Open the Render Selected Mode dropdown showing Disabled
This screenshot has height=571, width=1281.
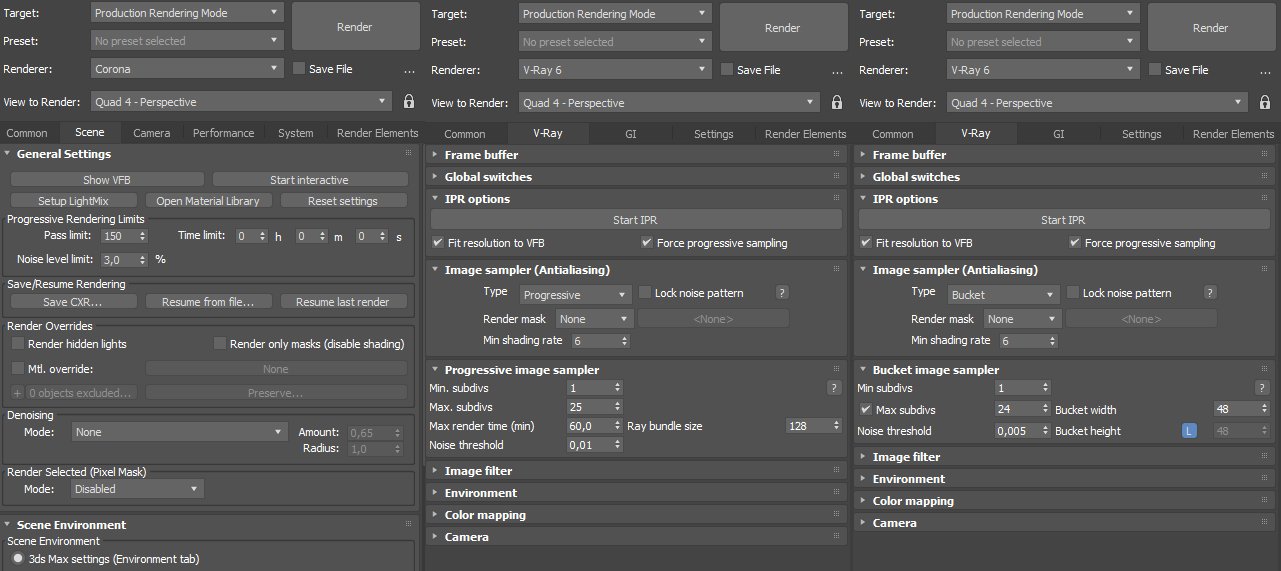point(137,489)
